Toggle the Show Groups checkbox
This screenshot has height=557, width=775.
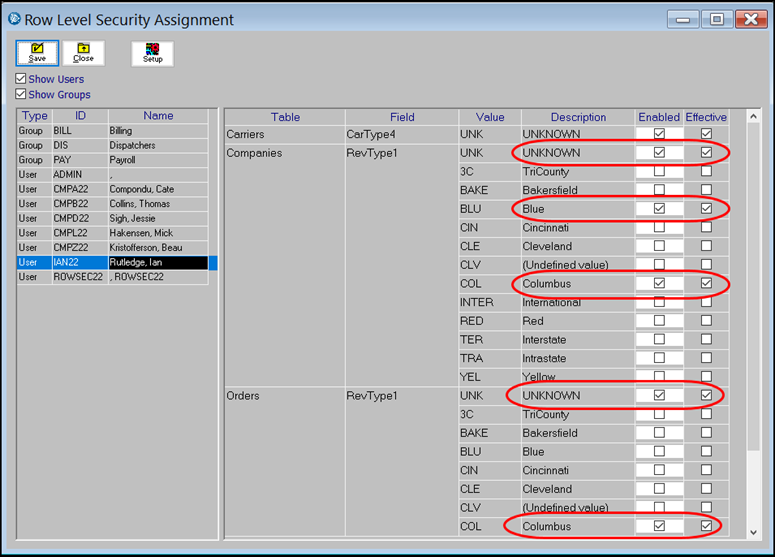tap(21, 95)
